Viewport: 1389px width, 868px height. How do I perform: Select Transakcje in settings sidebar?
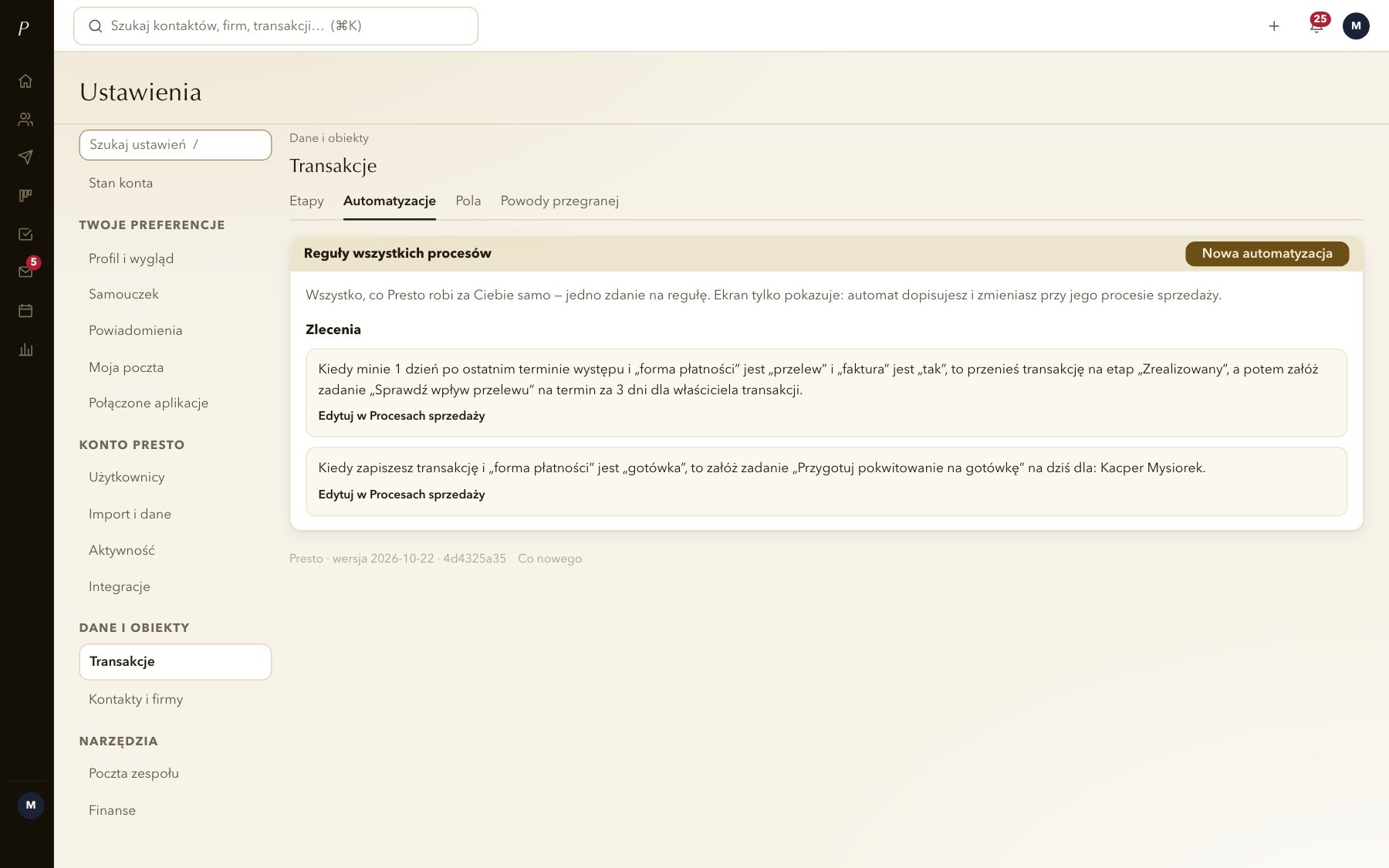click(x=175, y=662)
